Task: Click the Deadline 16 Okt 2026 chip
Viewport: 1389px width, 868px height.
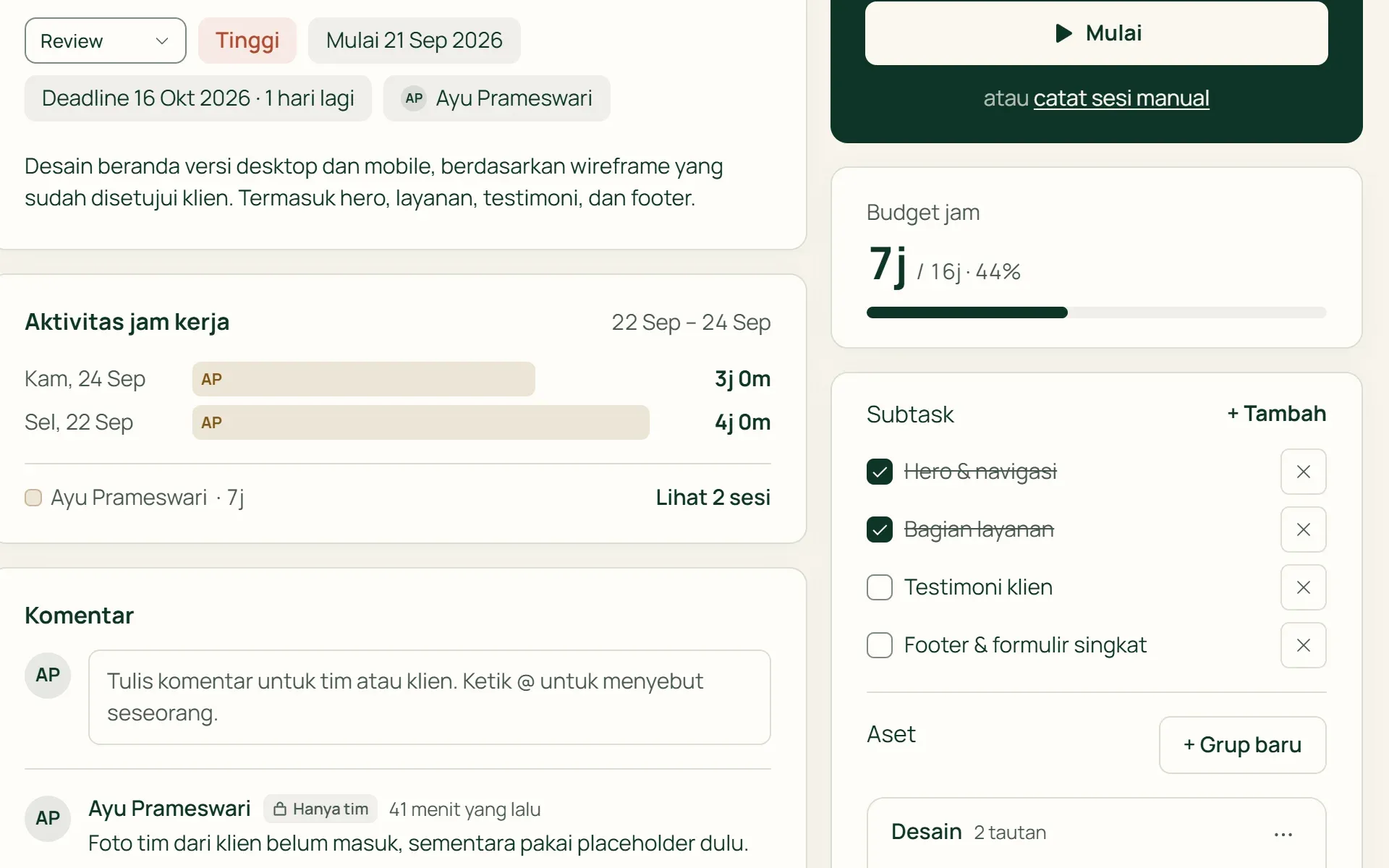Action: click(x=198, y=98)
